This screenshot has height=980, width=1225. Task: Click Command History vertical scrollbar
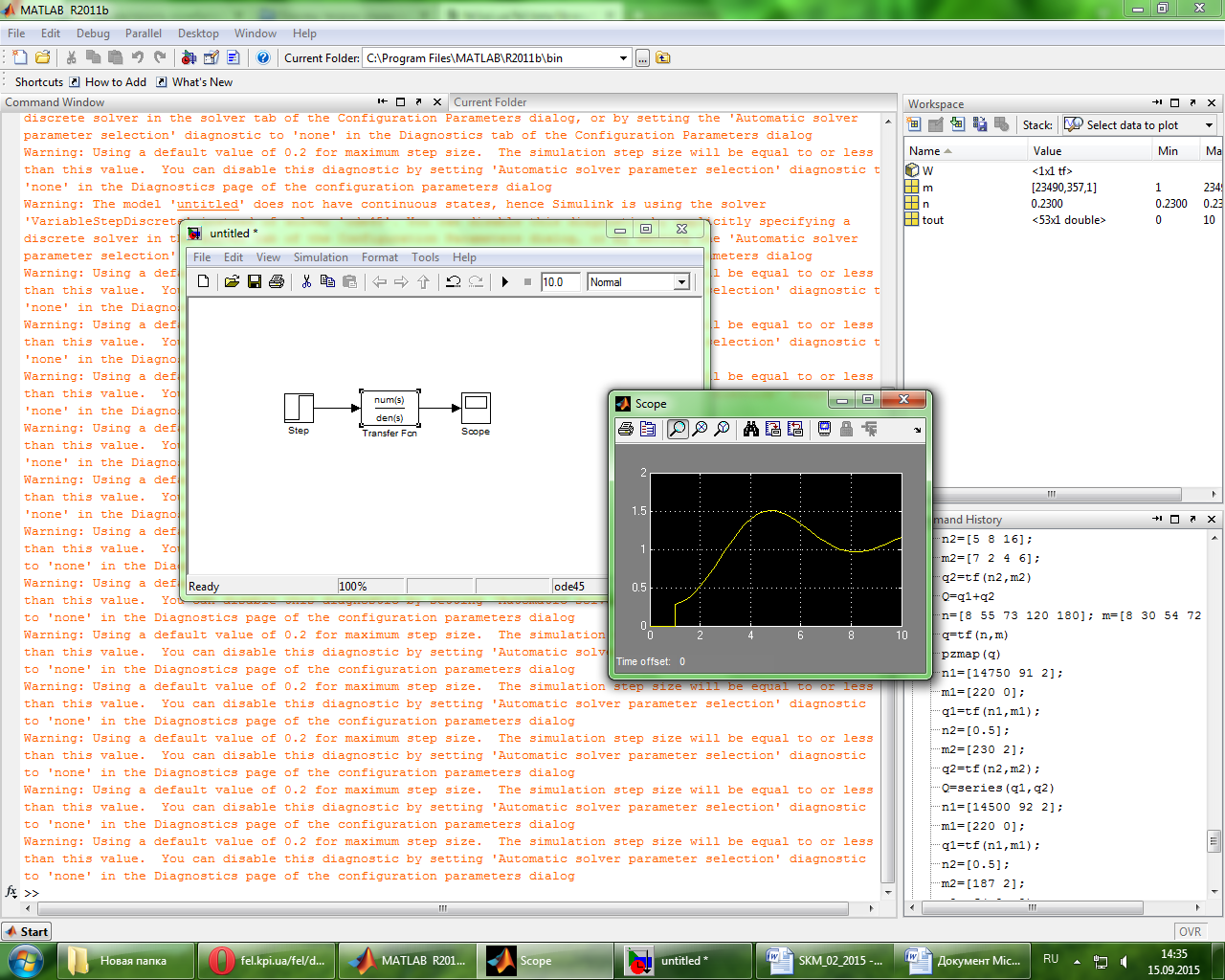coord(1214,841)
